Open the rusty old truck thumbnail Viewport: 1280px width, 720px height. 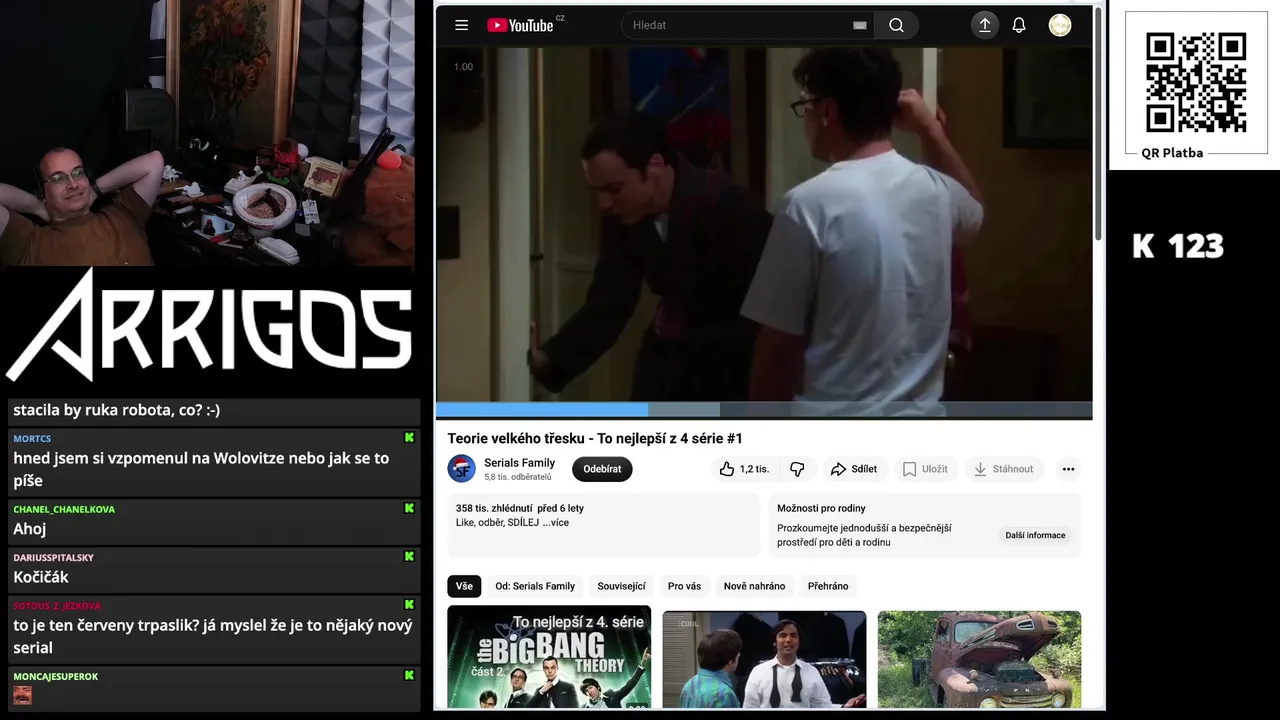coord(979,660)
